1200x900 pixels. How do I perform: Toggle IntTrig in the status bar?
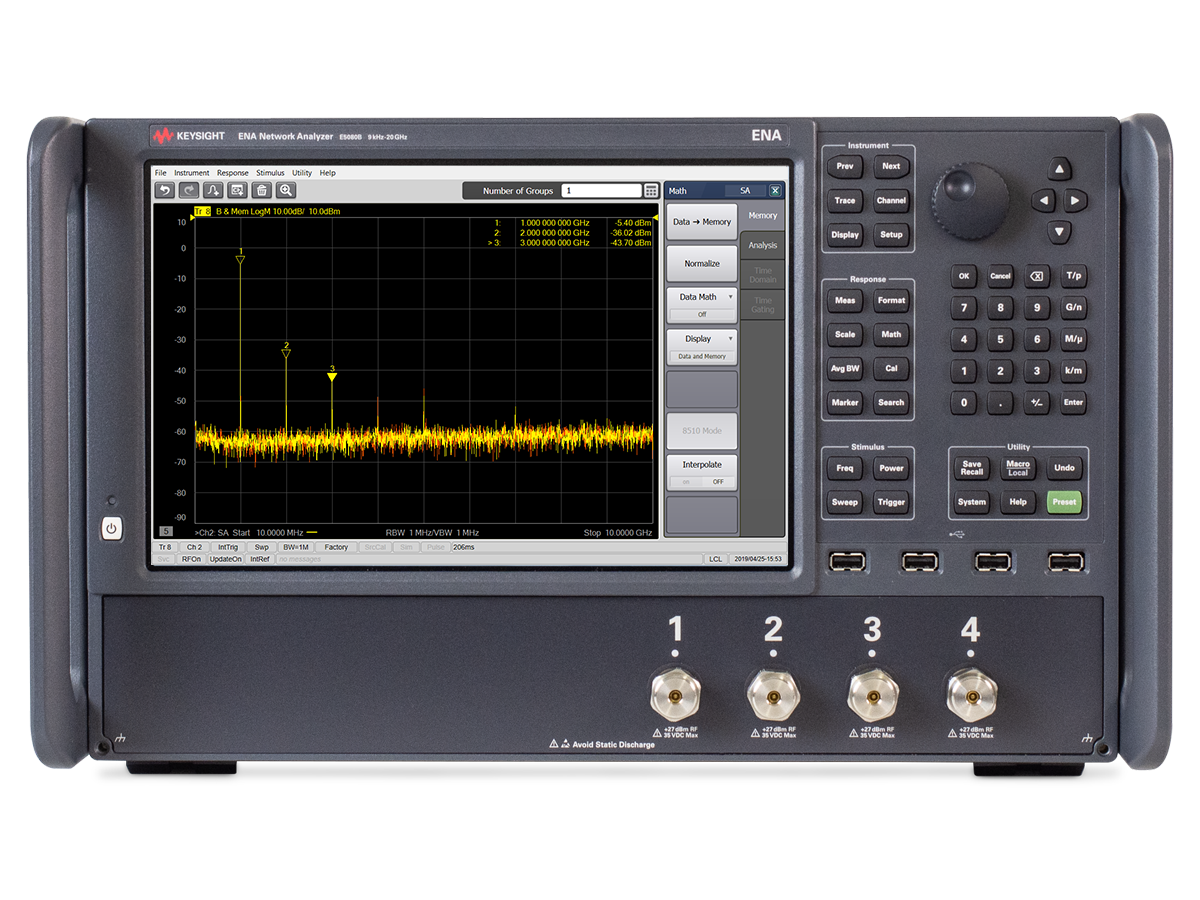click(228, 547)
